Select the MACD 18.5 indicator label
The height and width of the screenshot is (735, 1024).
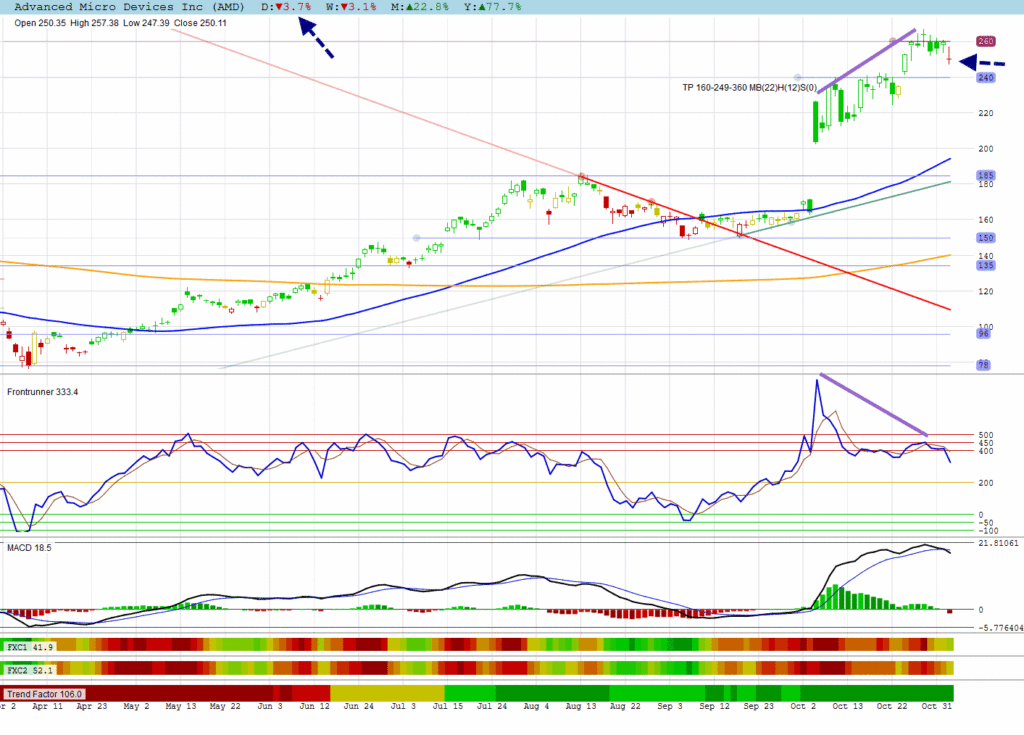29,548
